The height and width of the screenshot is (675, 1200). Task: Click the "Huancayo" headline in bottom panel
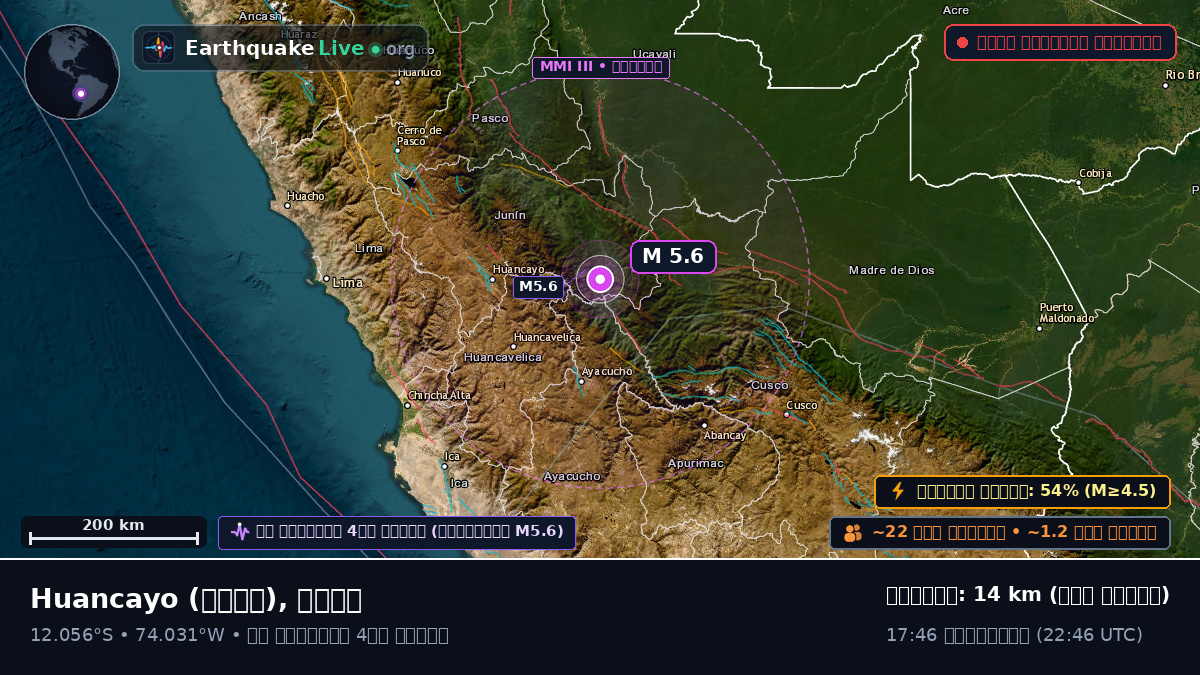point(105,599)
